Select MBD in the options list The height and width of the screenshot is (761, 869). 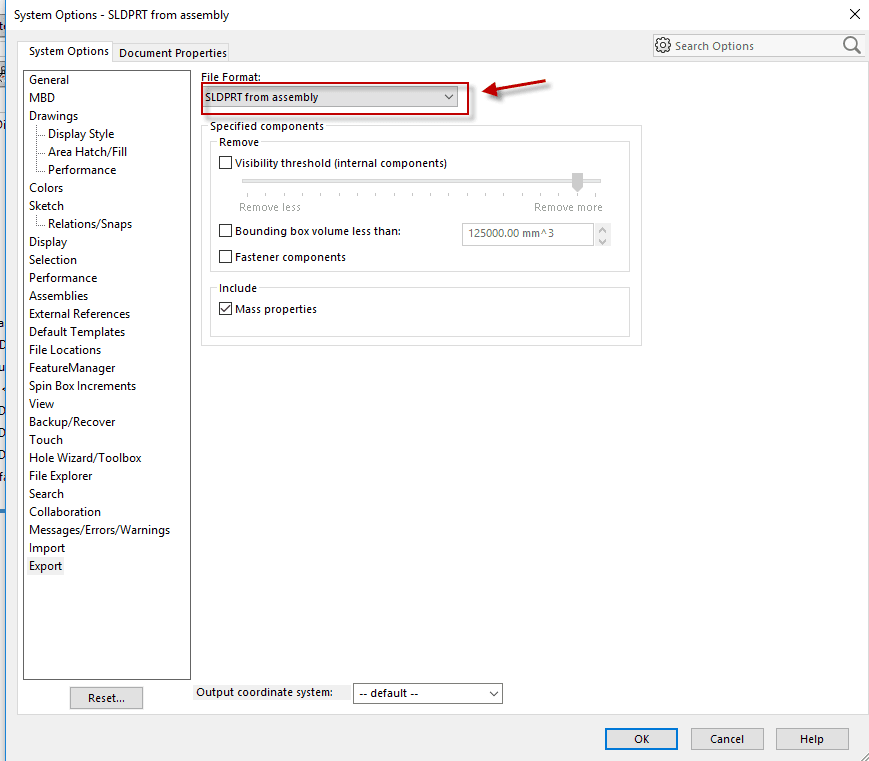[42, 98]
